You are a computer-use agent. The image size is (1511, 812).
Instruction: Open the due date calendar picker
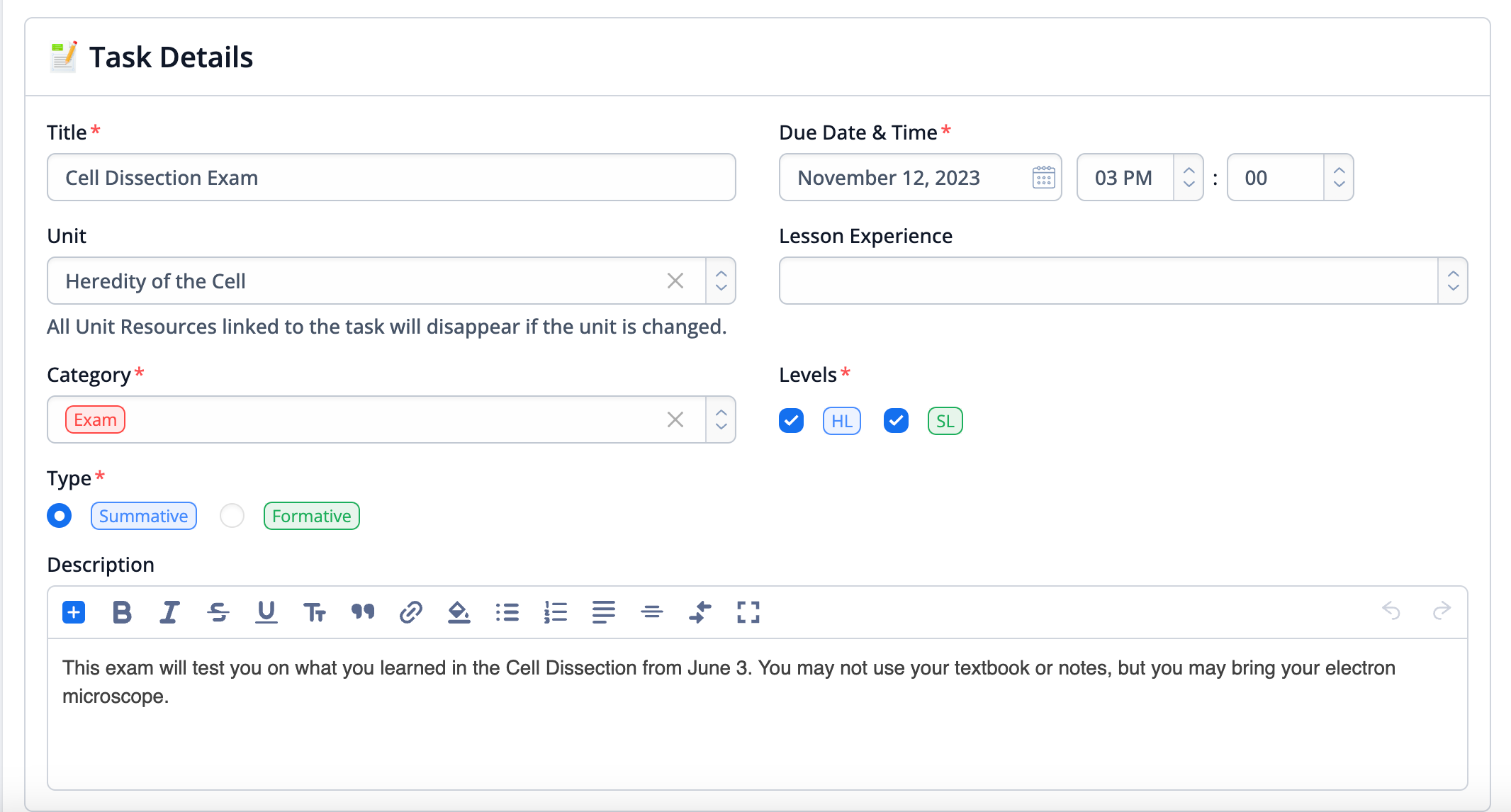1043,177
